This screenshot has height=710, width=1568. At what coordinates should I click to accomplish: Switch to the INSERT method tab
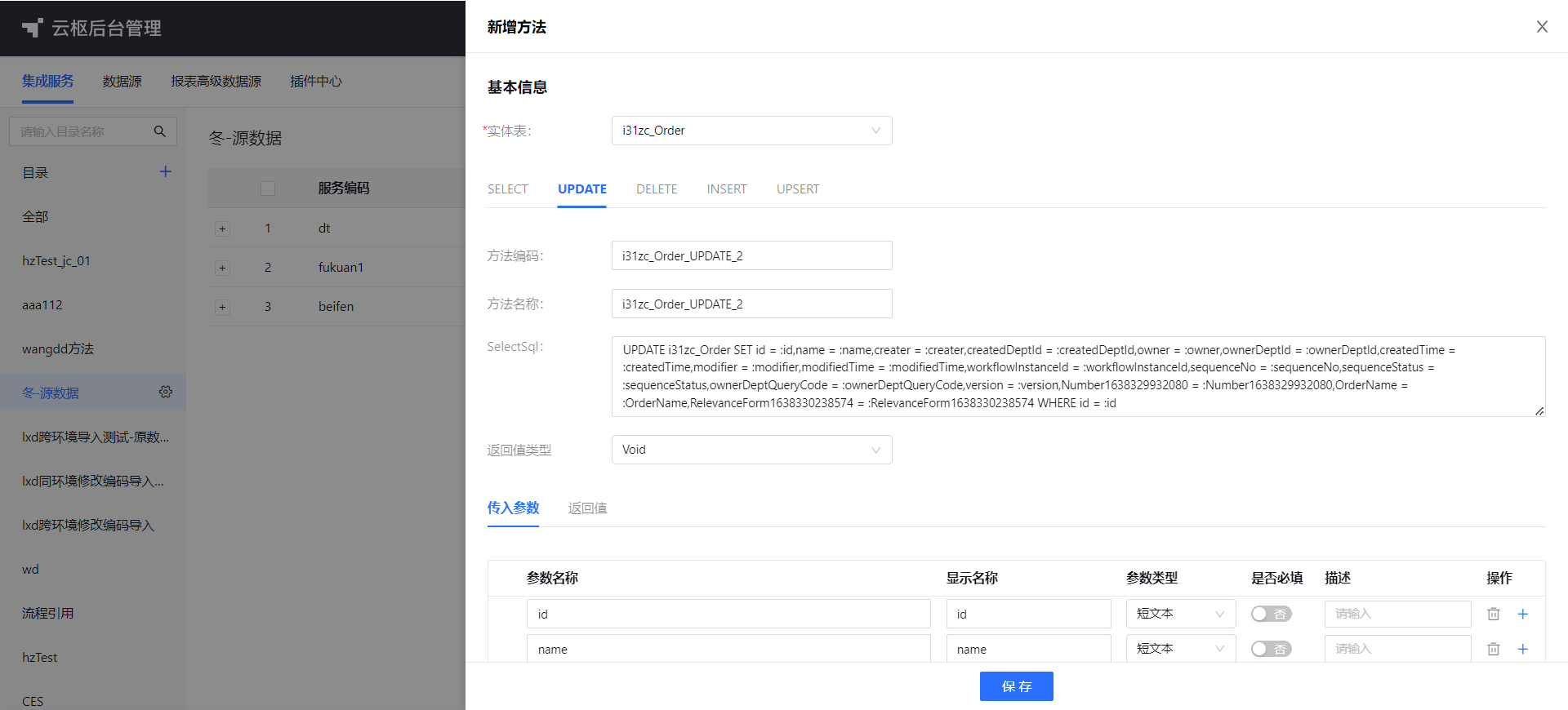pos(727,189)
